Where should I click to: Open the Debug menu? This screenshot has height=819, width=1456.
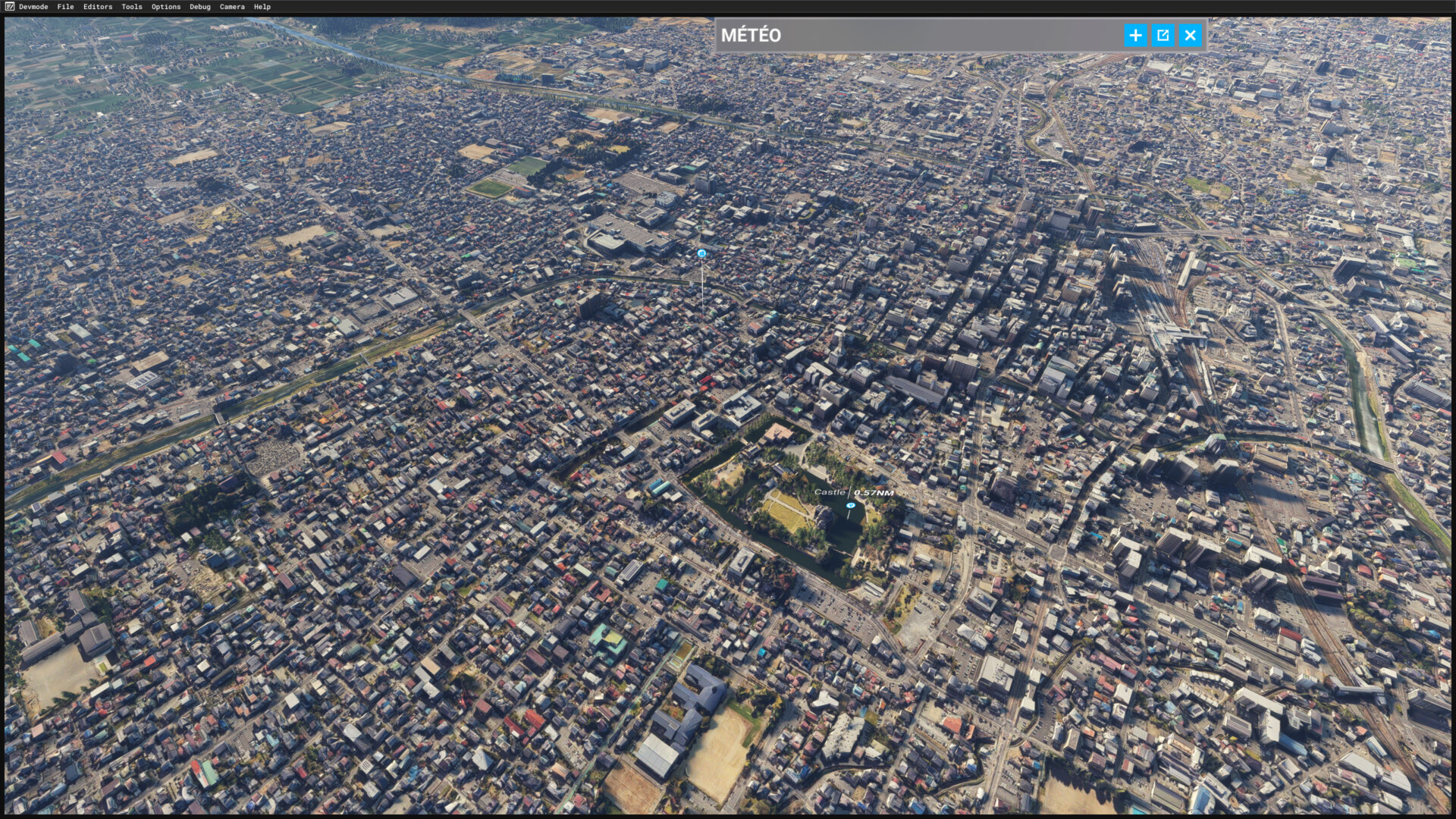pos(200,7)
